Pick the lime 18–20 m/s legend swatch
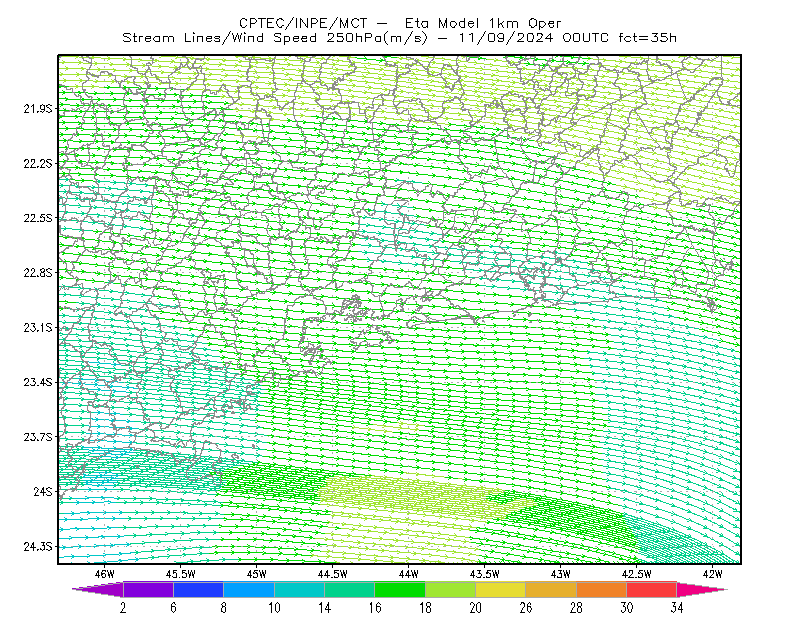This screenshot has width=800, height=618. tap(451, 589)
